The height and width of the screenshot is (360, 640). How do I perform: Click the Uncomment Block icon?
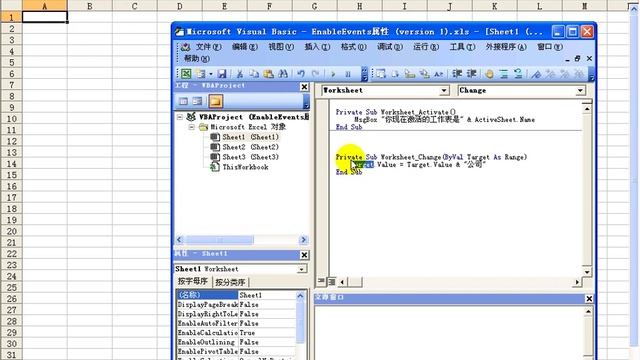point(518,74)
